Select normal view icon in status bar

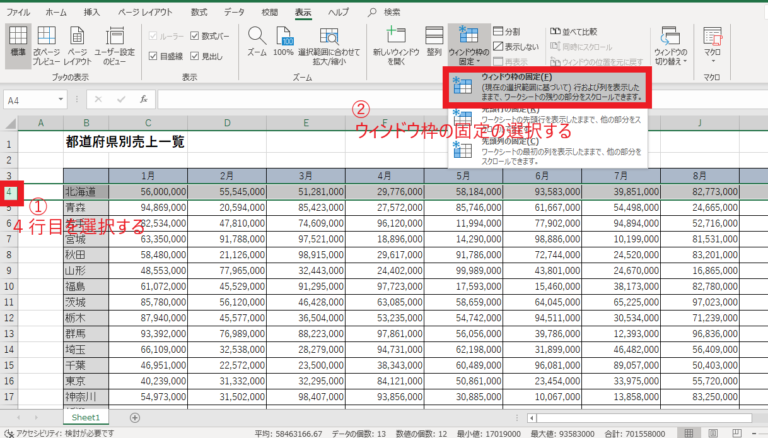point(689,433)
